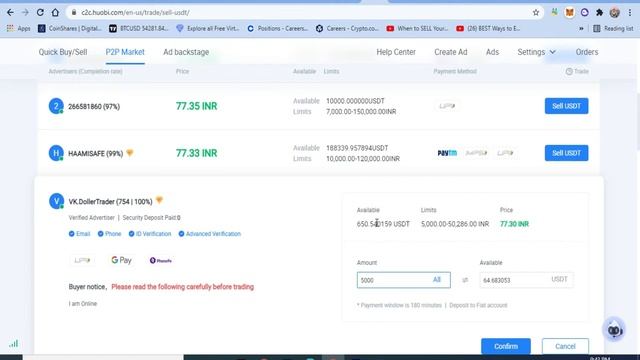Click the page vertical scrollbar
The image size is (640, 360).
[x=637, y=122]
